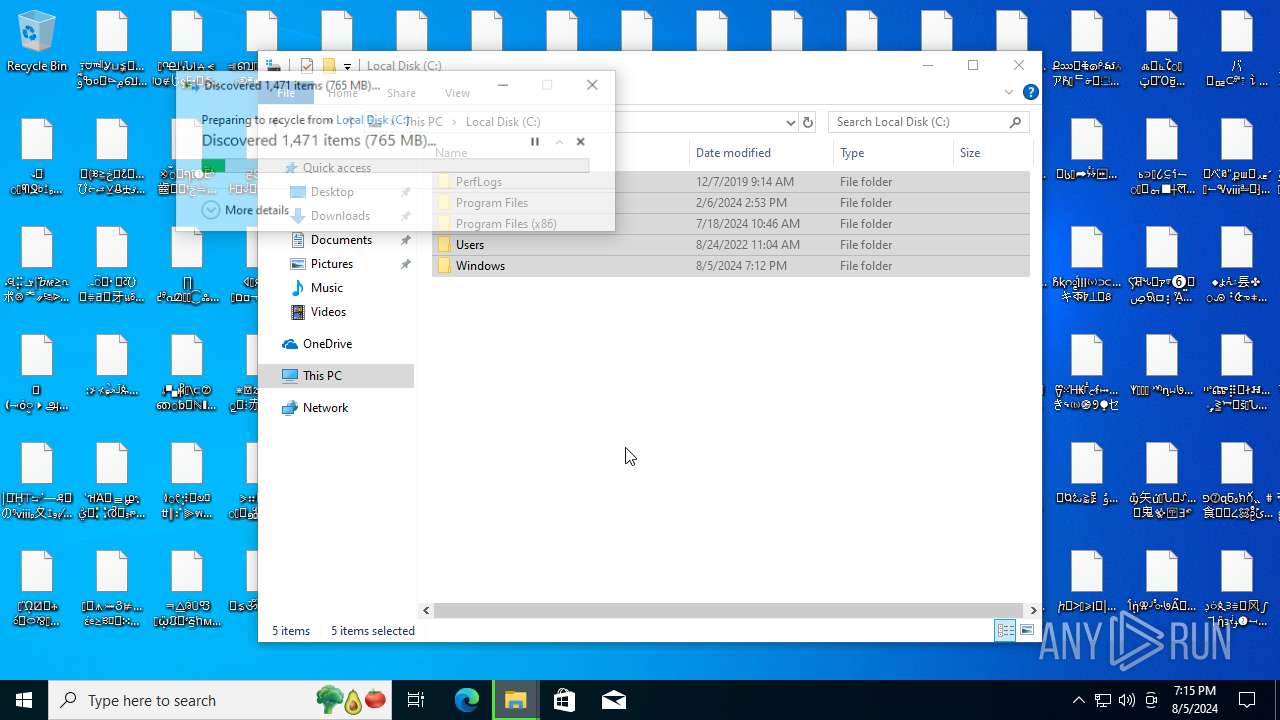Open the network icon in the system tray
The height and width of the screenshot is (720, 1280).
[1103, 700]
